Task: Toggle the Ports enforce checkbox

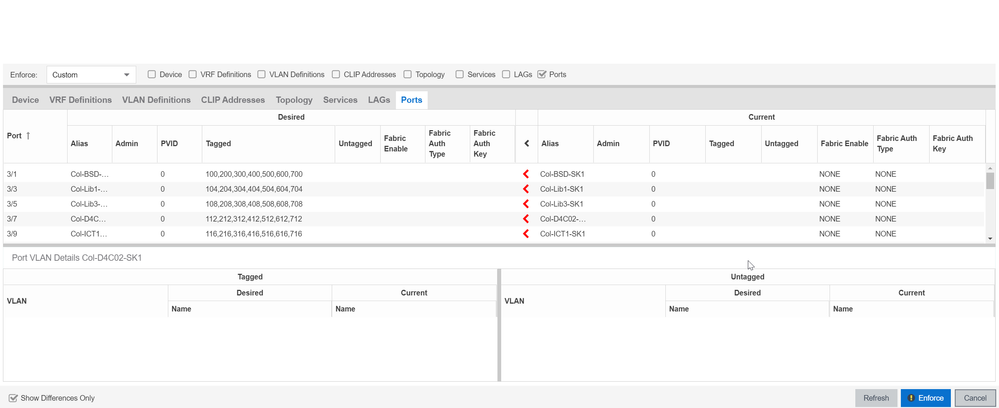Action: pos(542,74)
